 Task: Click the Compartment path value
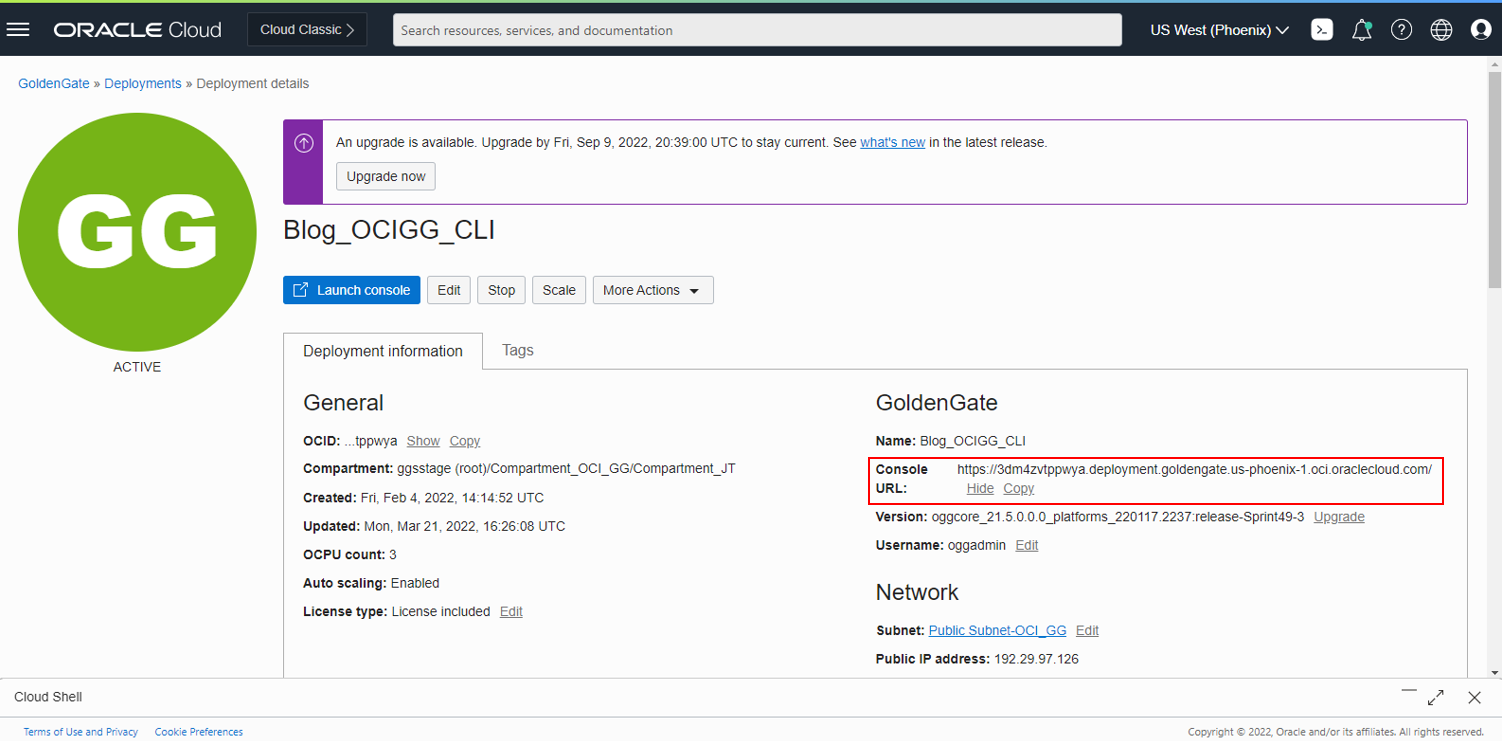[x=565, y=469]
